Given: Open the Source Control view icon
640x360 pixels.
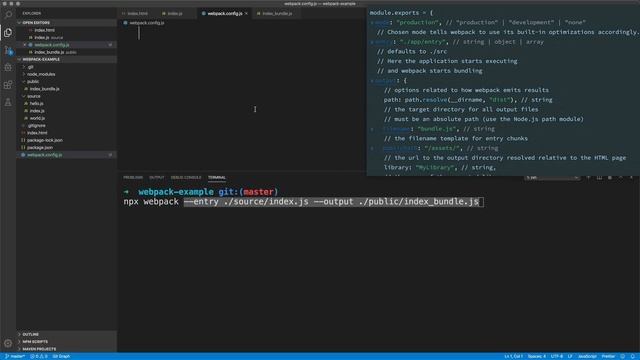Looking at the screenshot, I should [8, 50].
